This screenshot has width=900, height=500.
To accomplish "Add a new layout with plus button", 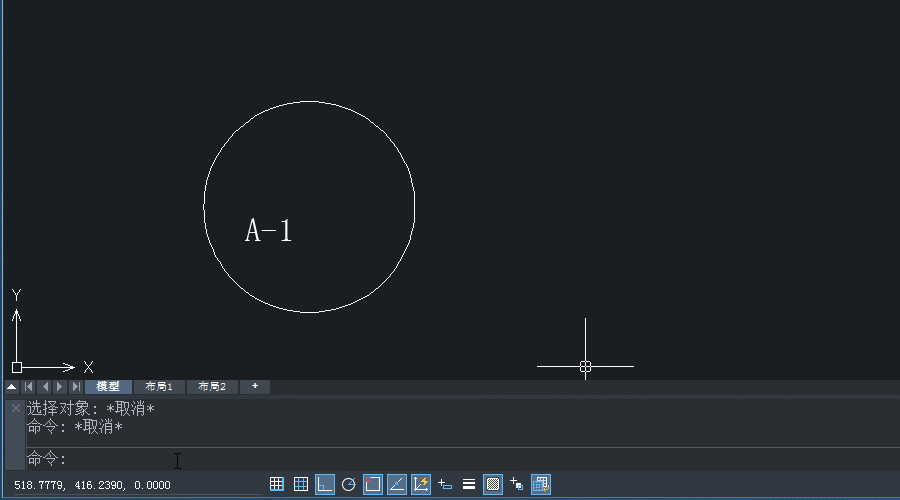I will [x=255, y=387].
